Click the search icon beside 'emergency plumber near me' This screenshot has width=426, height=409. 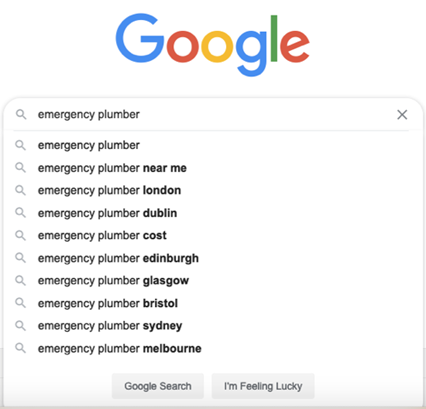pyautogui.click(x=20, y=168)
